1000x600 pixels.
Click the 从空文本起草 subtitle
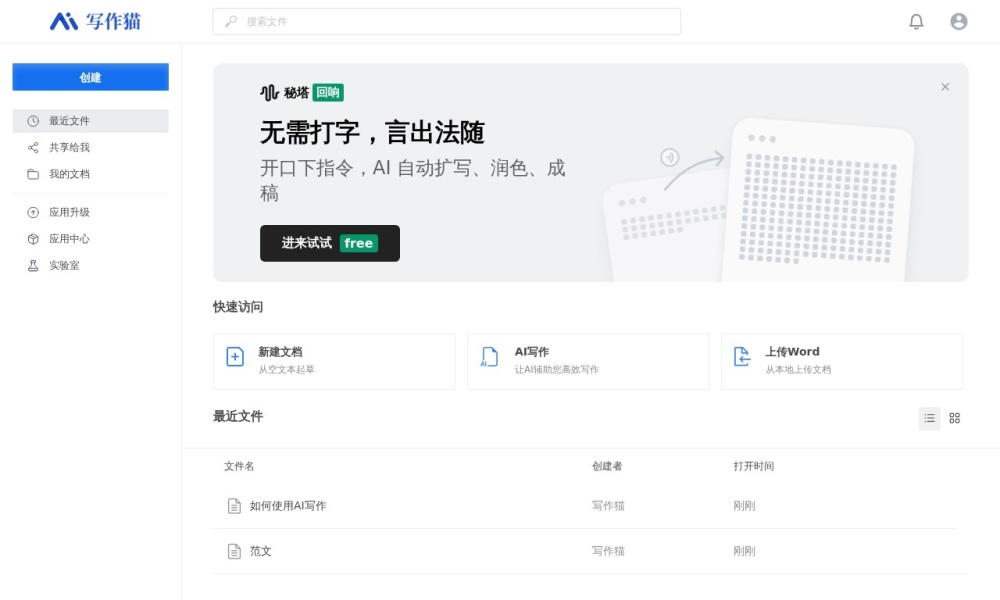click(x=286, y=369)
